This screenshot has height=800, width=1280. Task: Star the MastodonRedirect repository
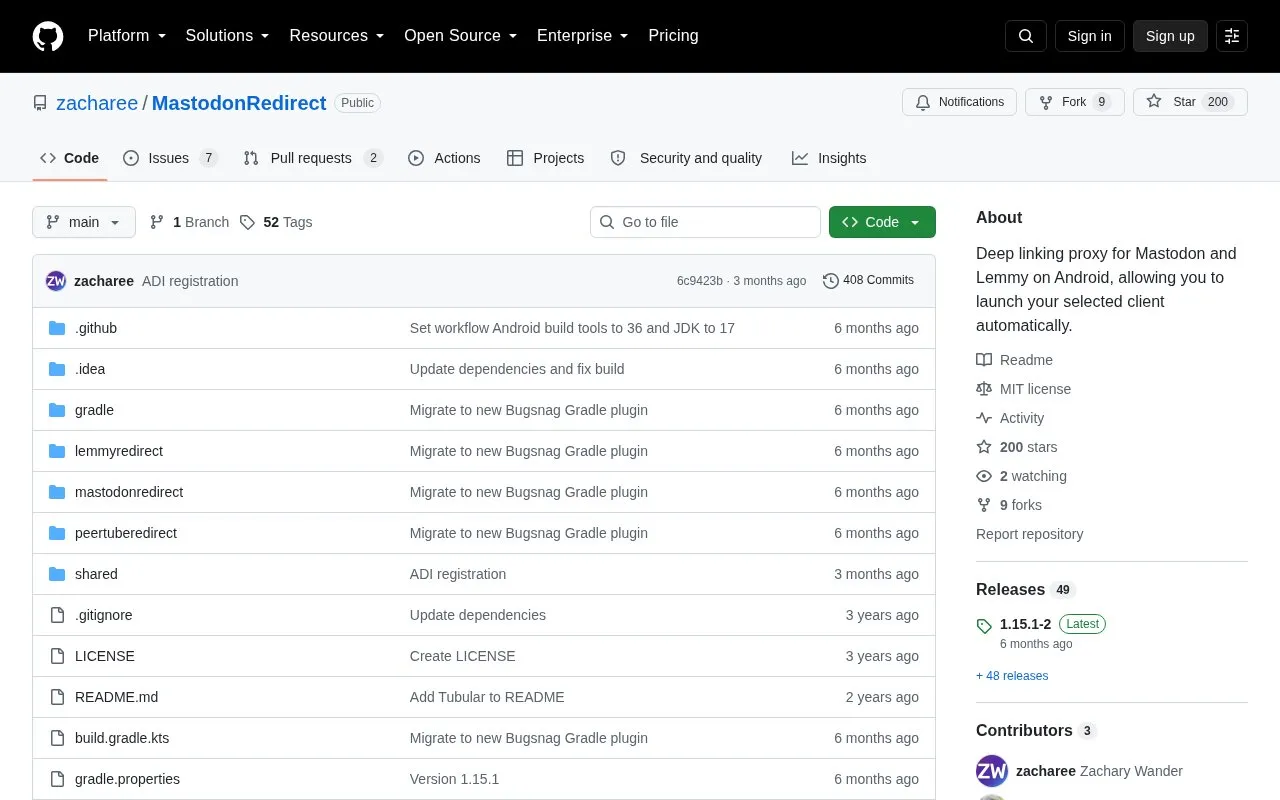tap(1190, 102)
